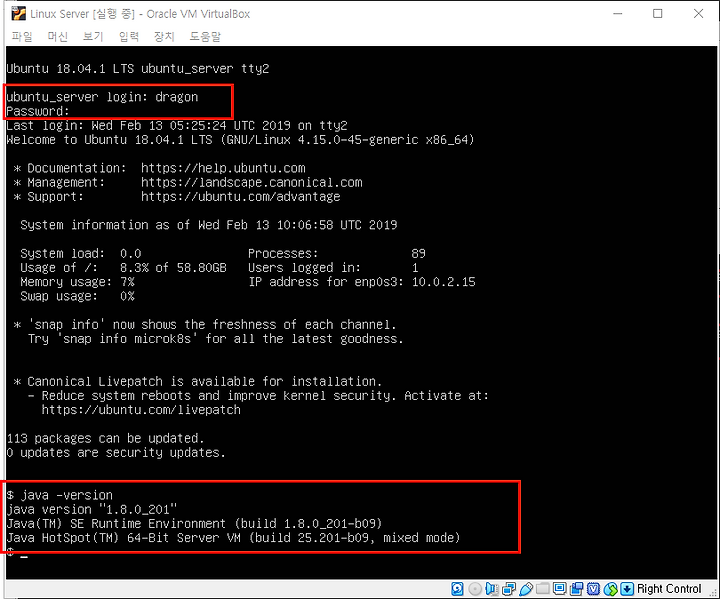Click the Right Control host key label
The width and height of the screenshot is (720, 599).
click(x=669, y=589)
